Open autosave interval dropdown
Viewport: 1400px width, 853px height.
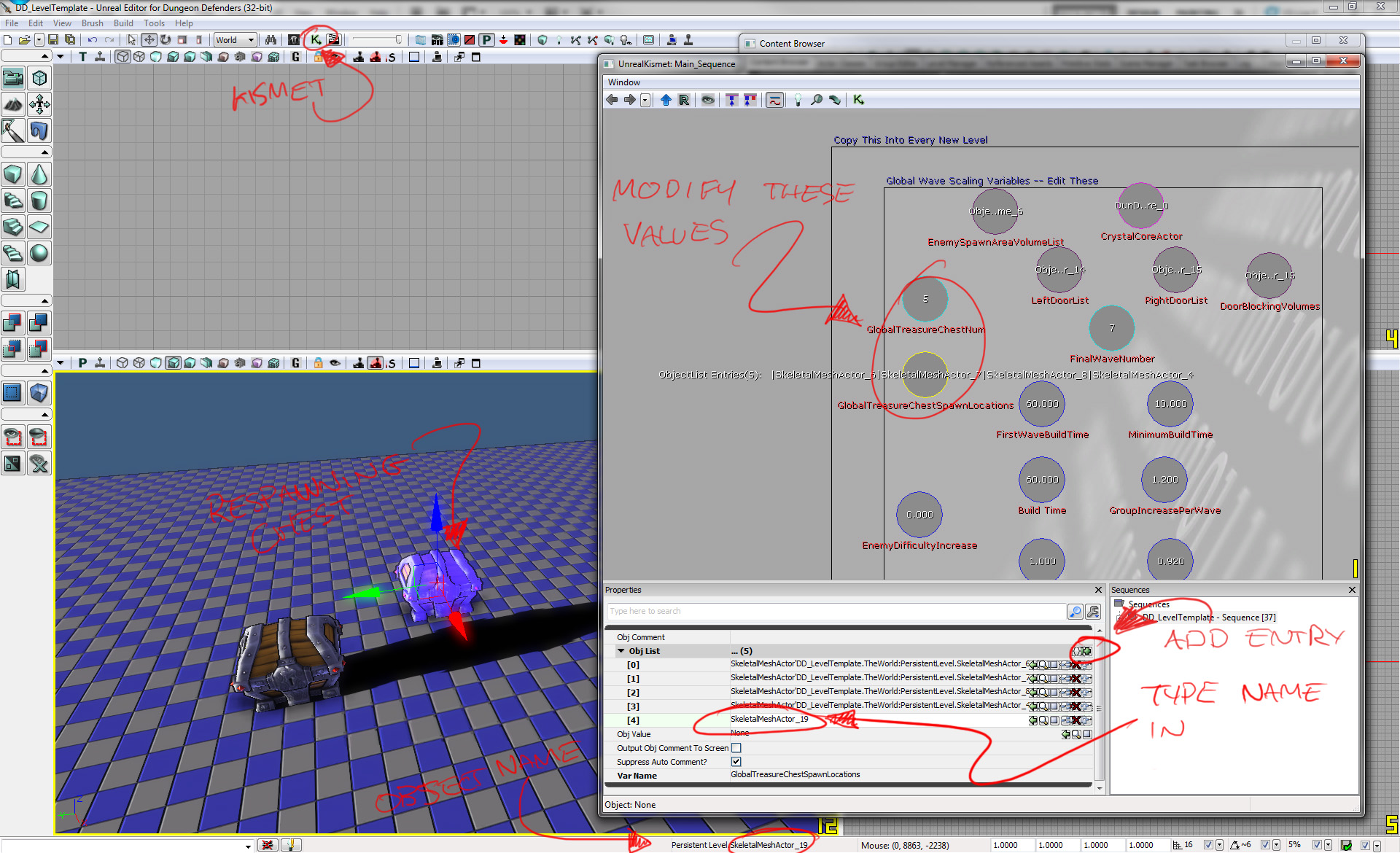pyautogui.click(x=1377, y=845)
